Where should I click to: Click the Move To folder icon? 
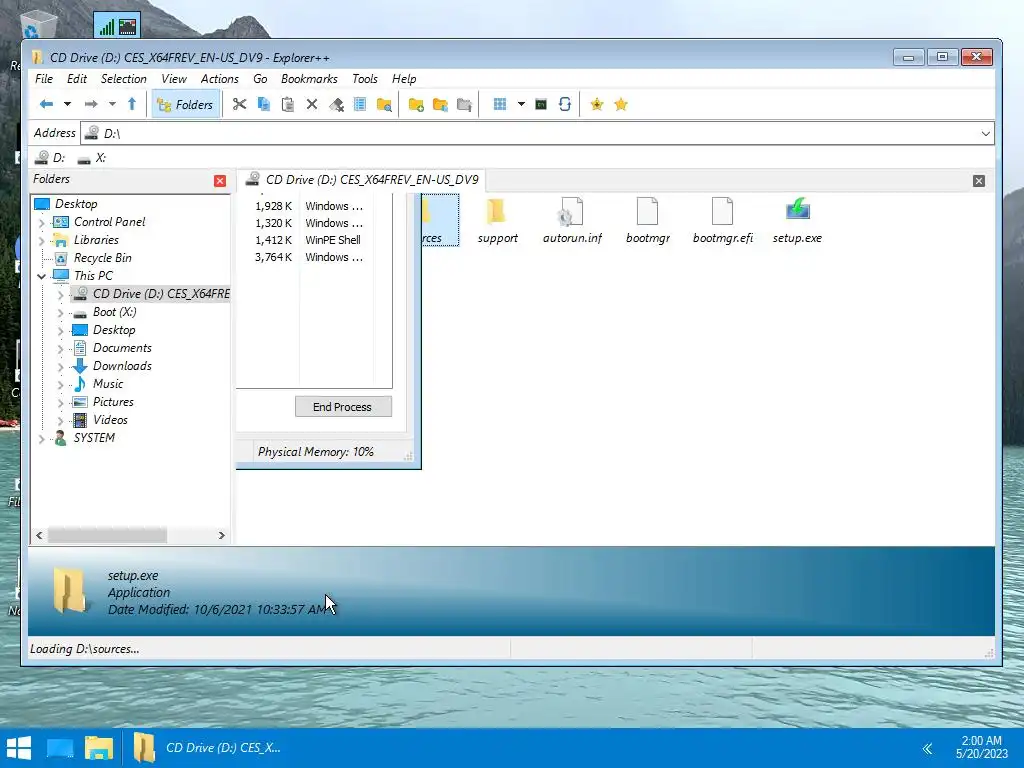click(x=464, y=104)
